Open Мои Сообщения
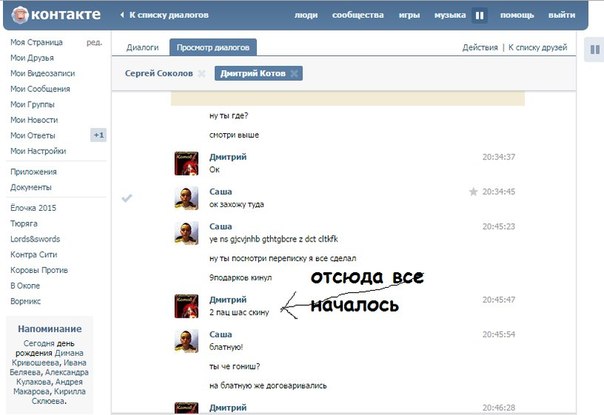This screenshot has height=415, width=604. point(40,89)
